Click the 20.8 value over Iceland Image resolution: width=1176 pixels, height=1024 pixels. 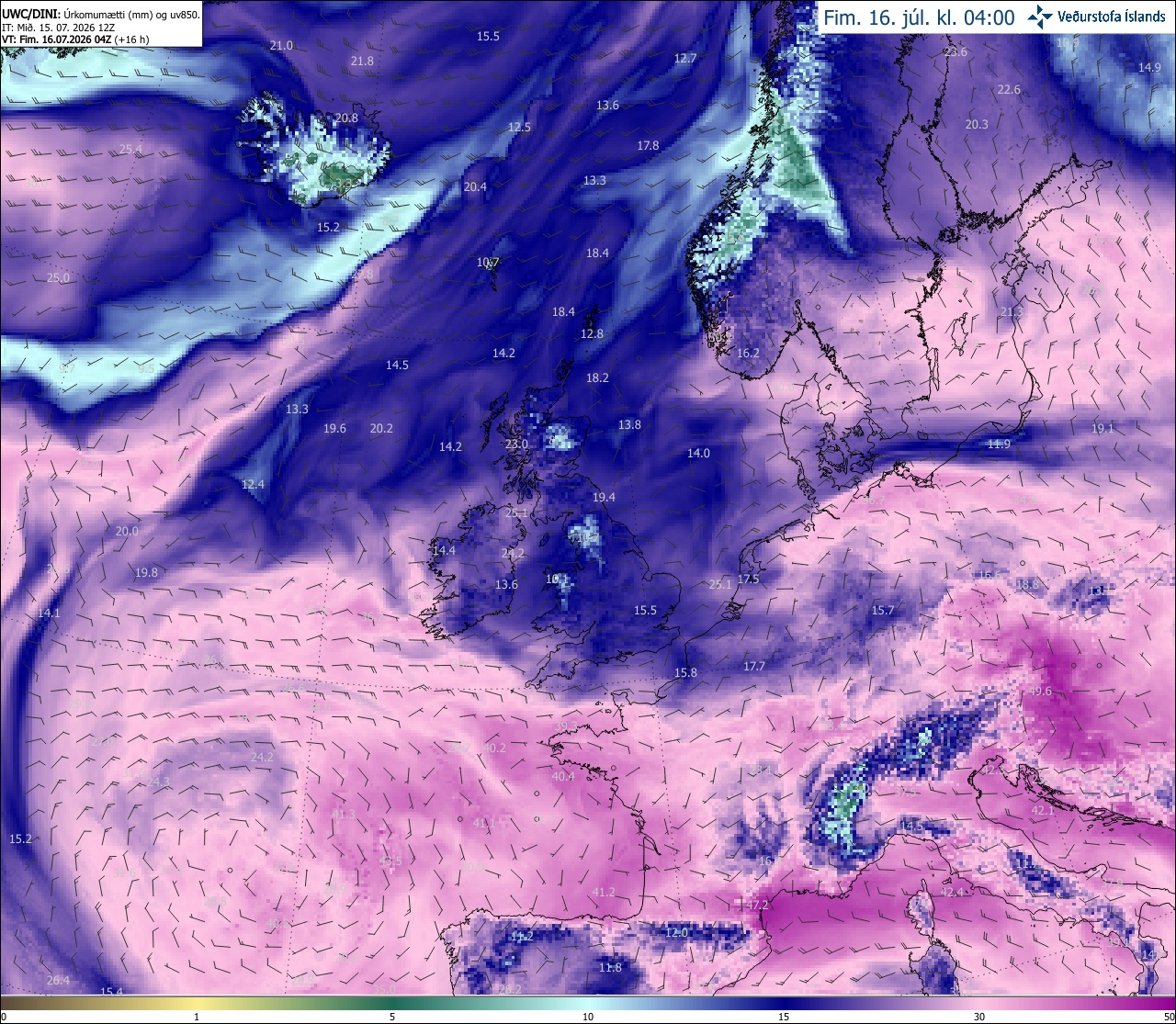pos(346,118)
